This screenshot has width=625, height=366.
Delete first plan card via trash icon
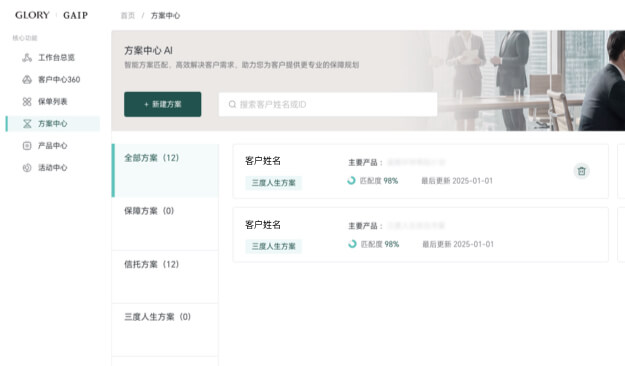point(582,171)
